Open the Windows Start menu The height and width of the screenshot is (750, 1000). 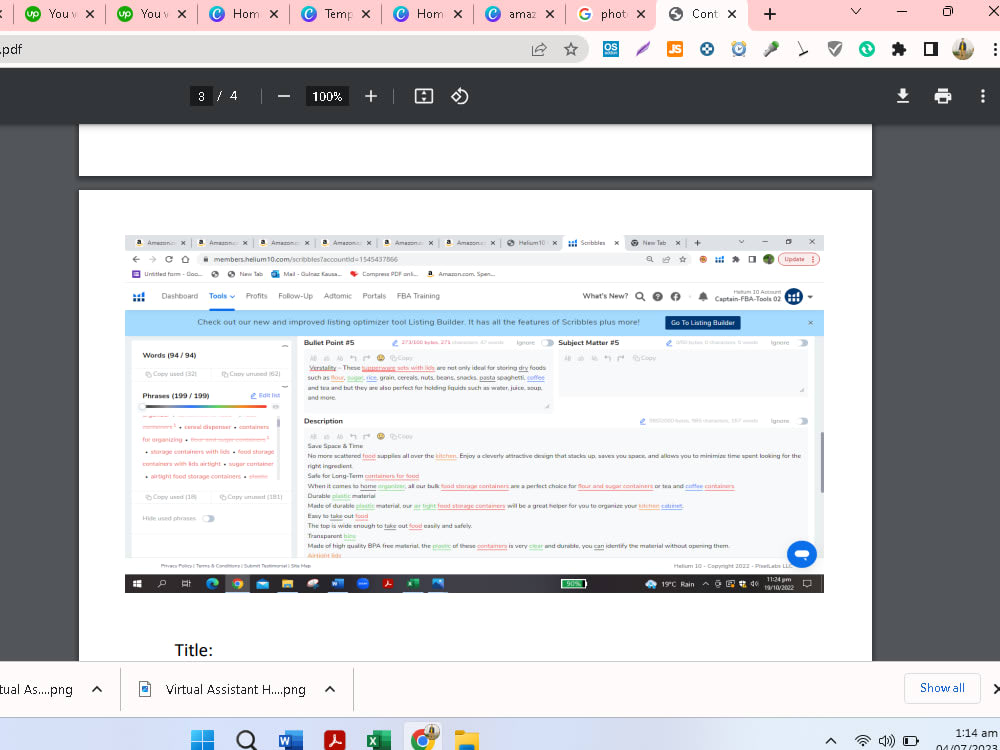click(x=203, y=740)
